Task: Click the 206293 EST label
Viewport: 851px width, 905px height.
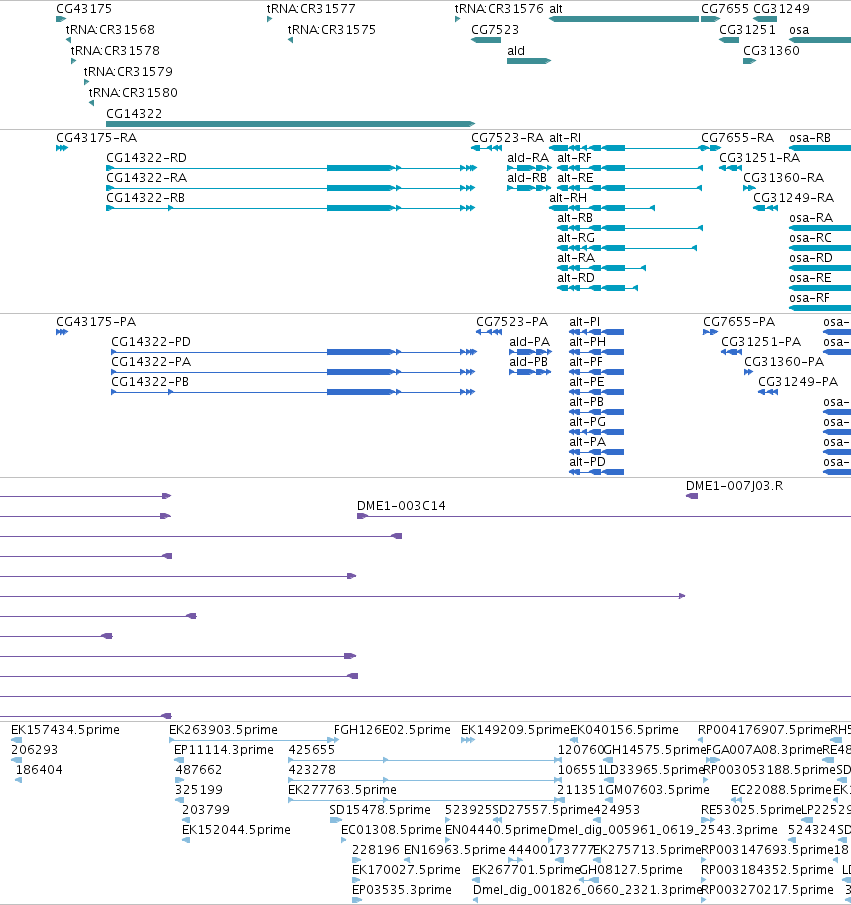Action: [x=35, y=750]
